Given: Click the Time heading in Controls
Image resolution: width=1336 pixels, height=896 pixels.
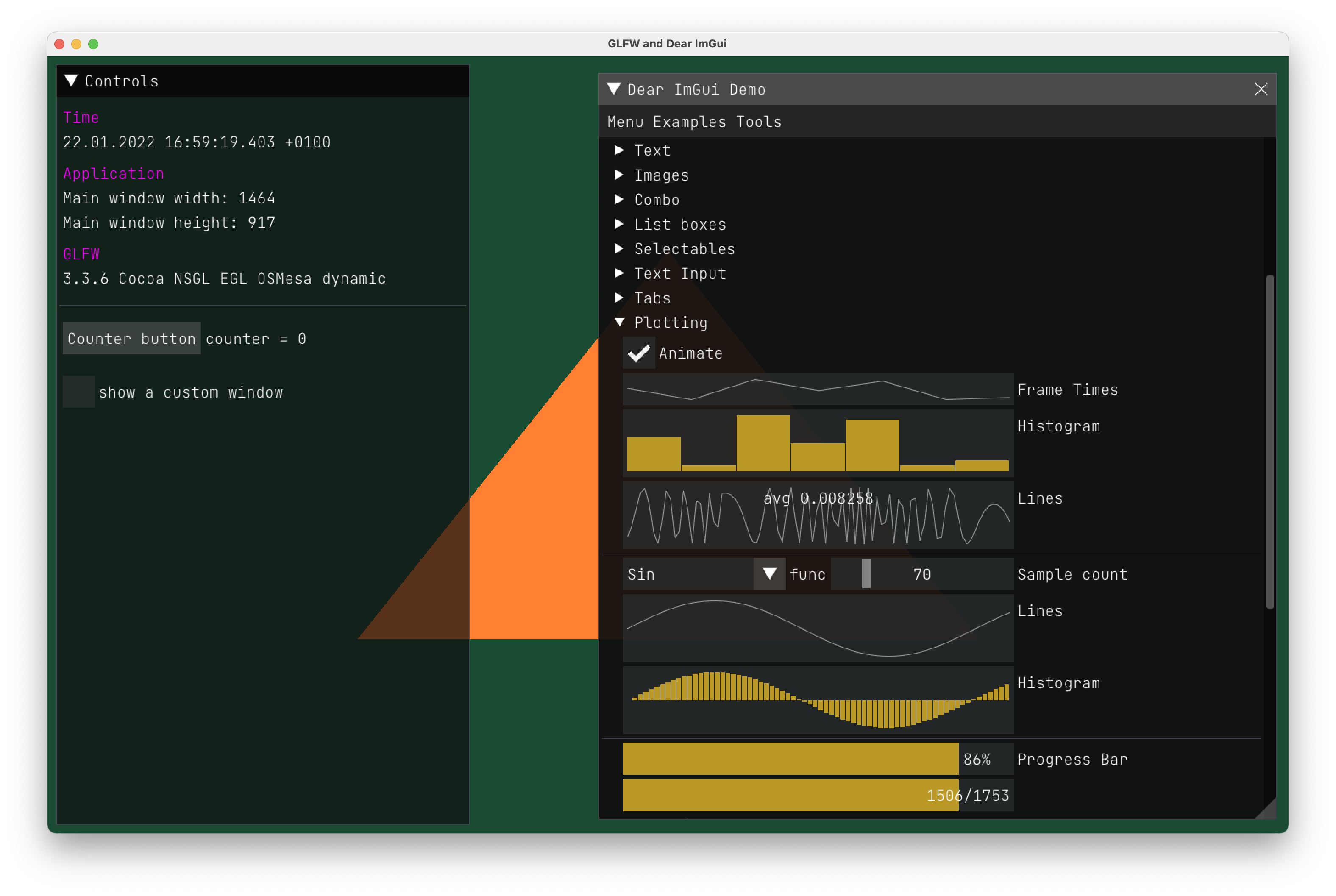Looking at the screenshot, I should point(81,118).
